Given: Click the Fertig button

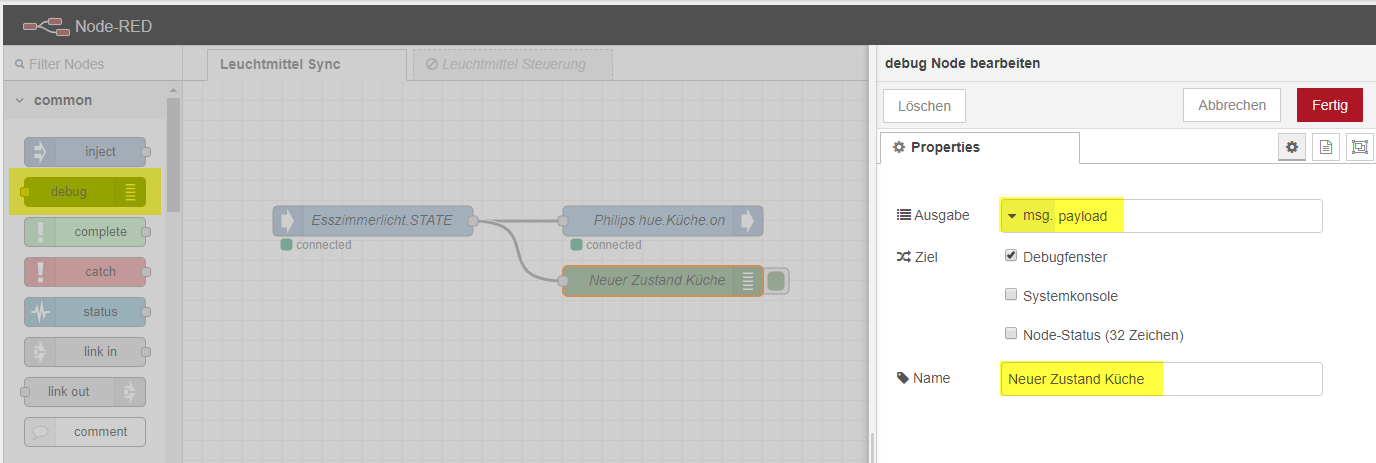Looking at the screenshot, I should pyautogui.click(x=1329, y=105).
